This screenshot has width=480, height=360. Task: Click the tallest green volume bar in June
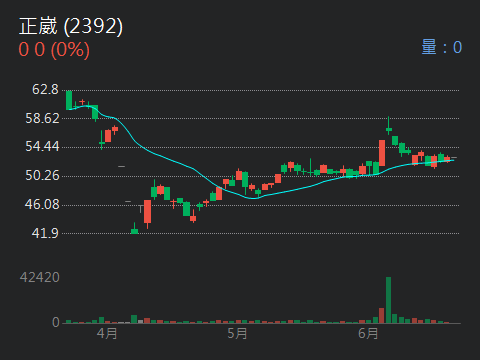pos(388,300)
